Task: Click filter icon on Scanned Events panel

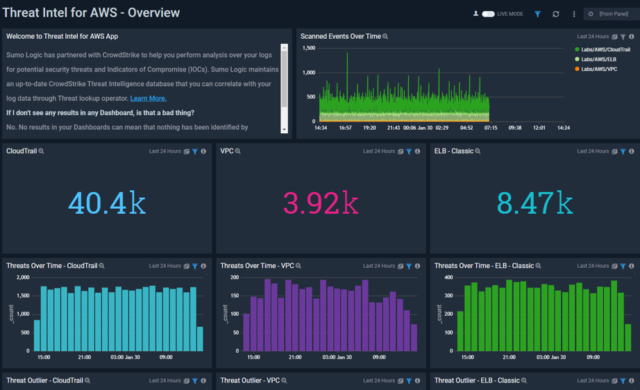Action: point(623,37)
